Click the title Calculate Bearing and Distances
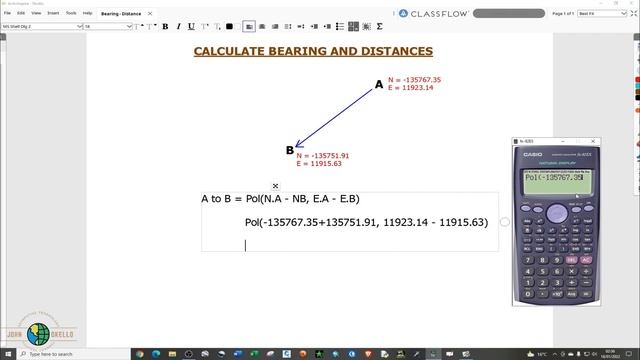The height and width of the screenshot is (360, 640). coord(313,51)
